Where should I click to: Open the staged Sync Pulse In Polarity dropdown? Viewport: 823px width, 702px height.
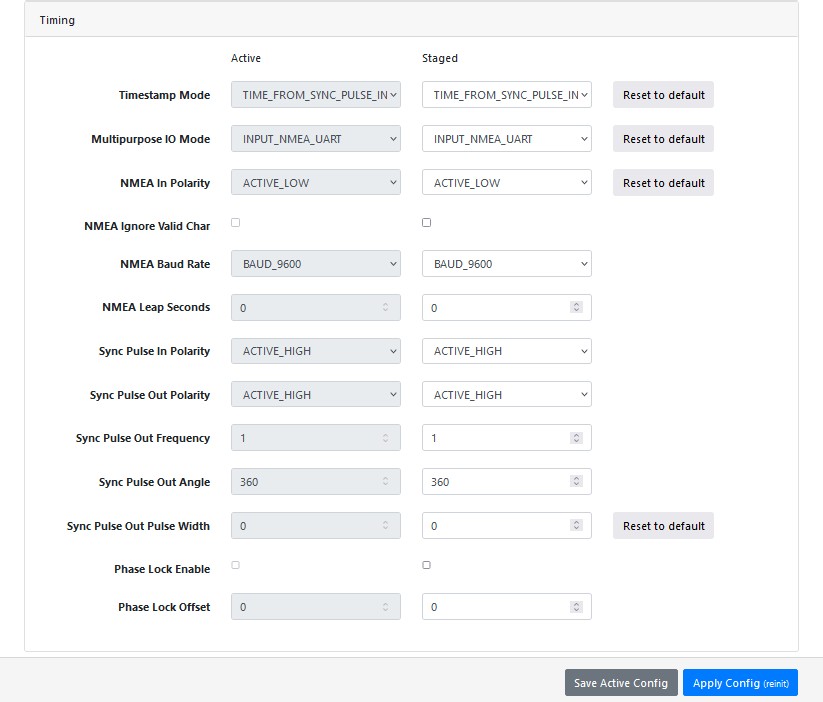pos(506,351)
